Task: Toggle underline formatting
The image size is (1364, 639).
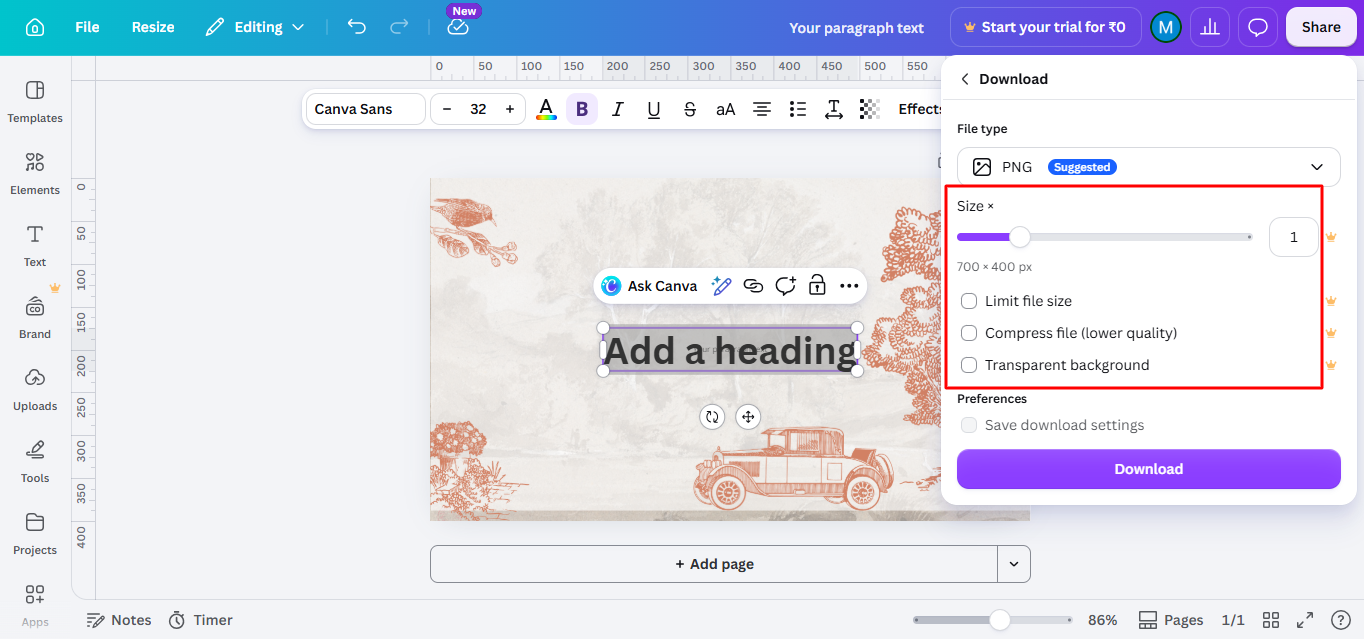Action: (x=654, y=109)
